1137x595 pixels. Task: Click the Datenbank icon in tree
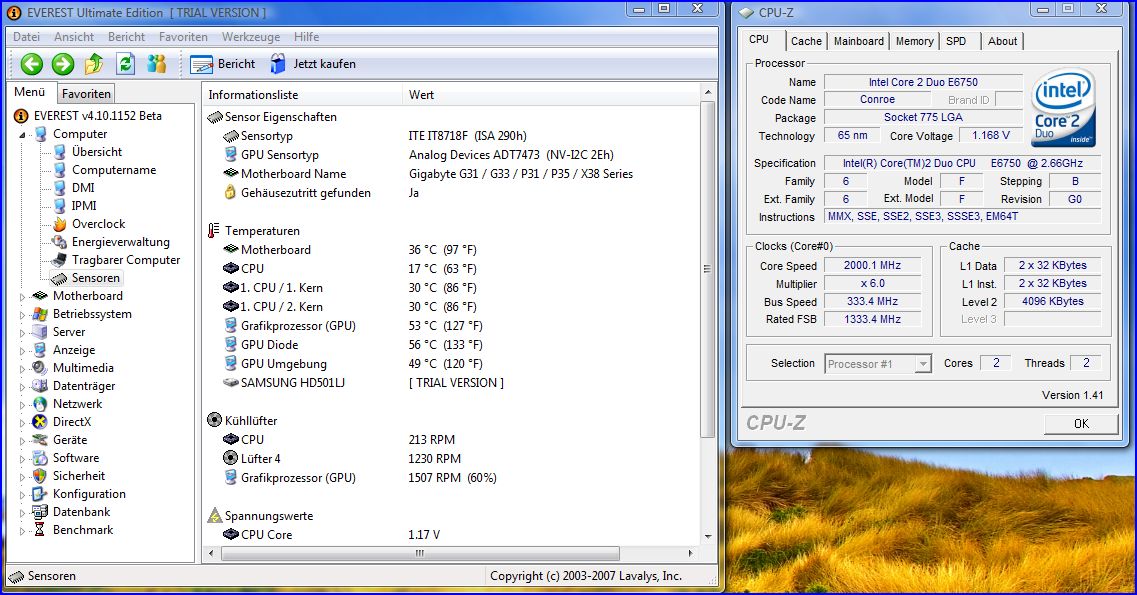coord(40,512)
